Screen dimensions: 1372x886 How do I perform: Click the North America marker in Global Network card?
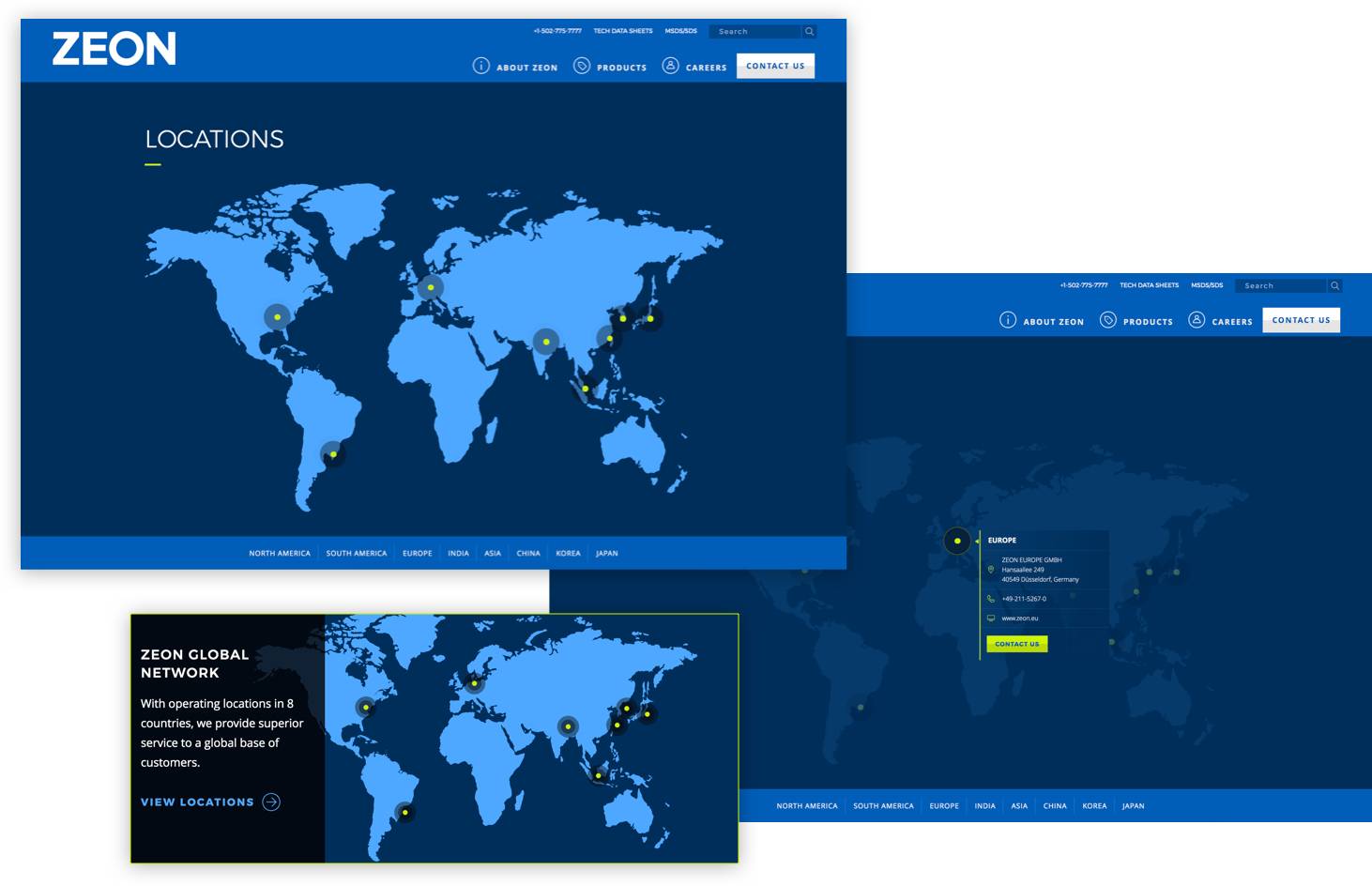click(366, 707)
